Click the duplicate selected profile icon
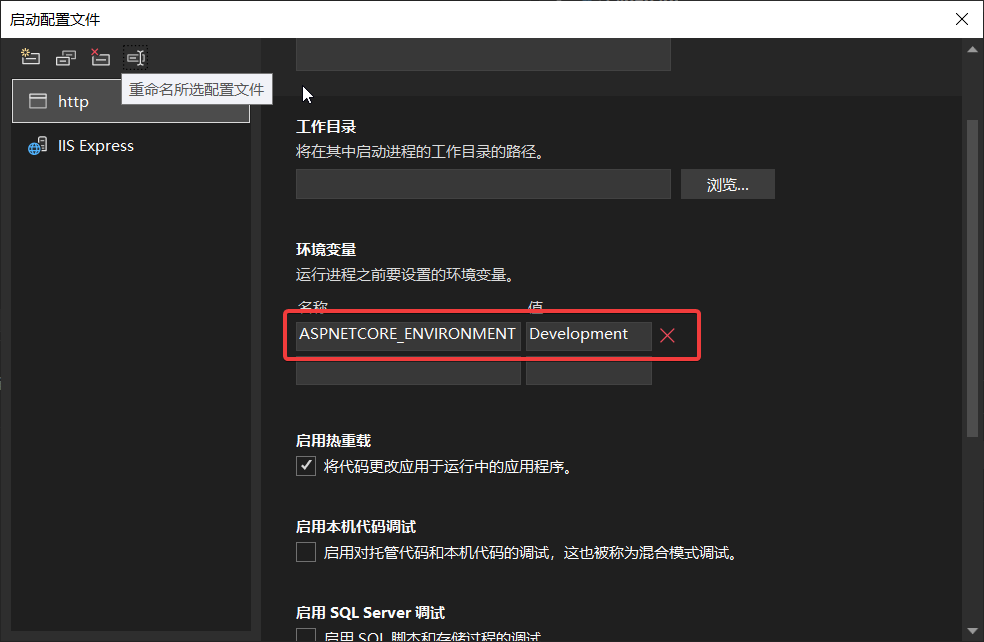The height and width of the screenshot is (642, 984). 66,57
